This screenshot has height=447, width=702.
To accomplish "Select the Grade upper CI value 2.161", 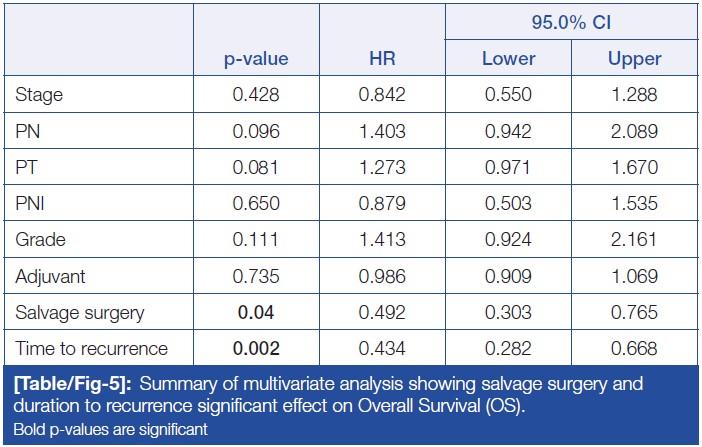I will (x=634, y=240).
